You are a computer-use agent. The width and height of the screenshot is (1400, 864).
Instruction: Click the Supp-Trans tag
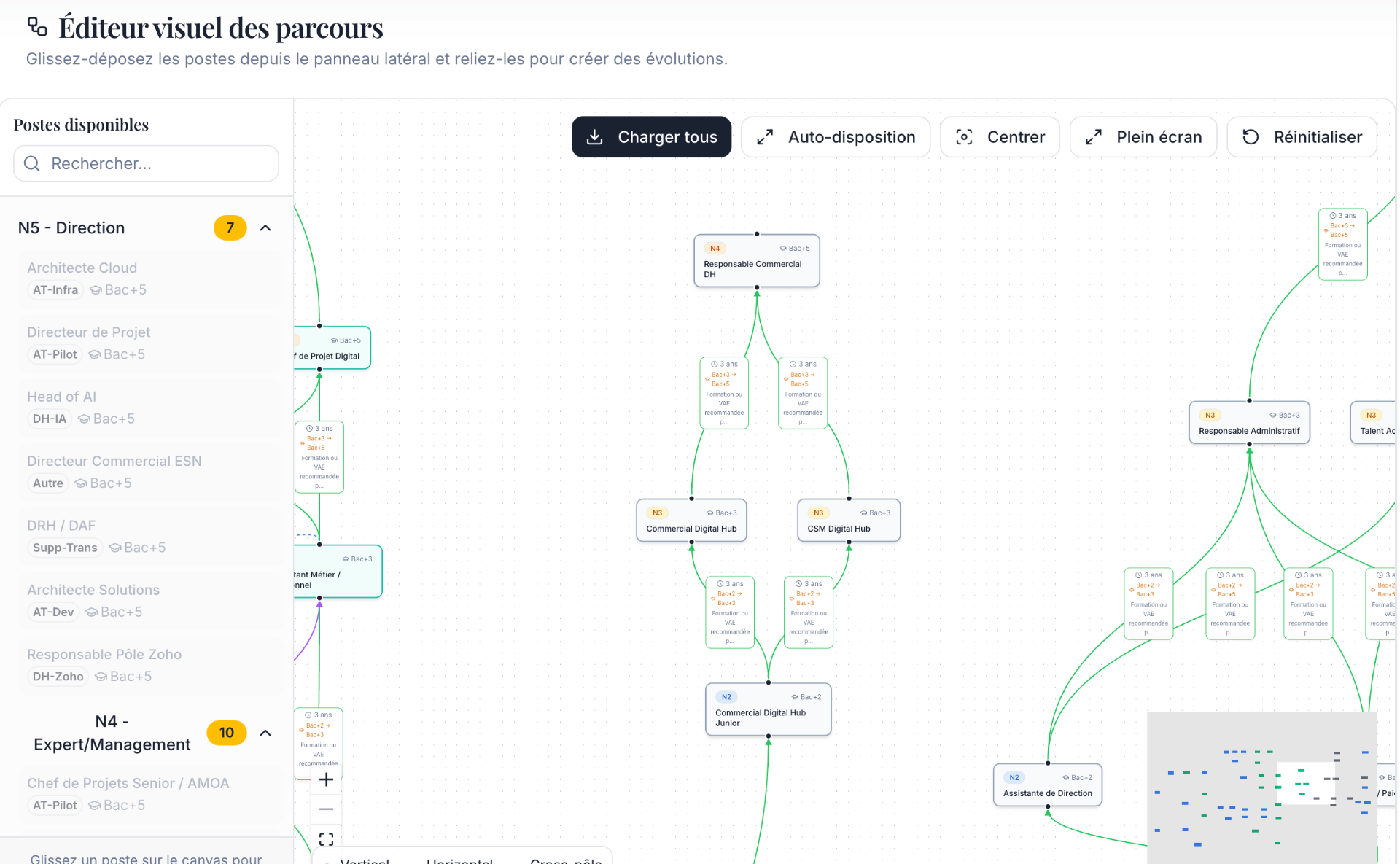pyautogui.click(x=65, y=548)
